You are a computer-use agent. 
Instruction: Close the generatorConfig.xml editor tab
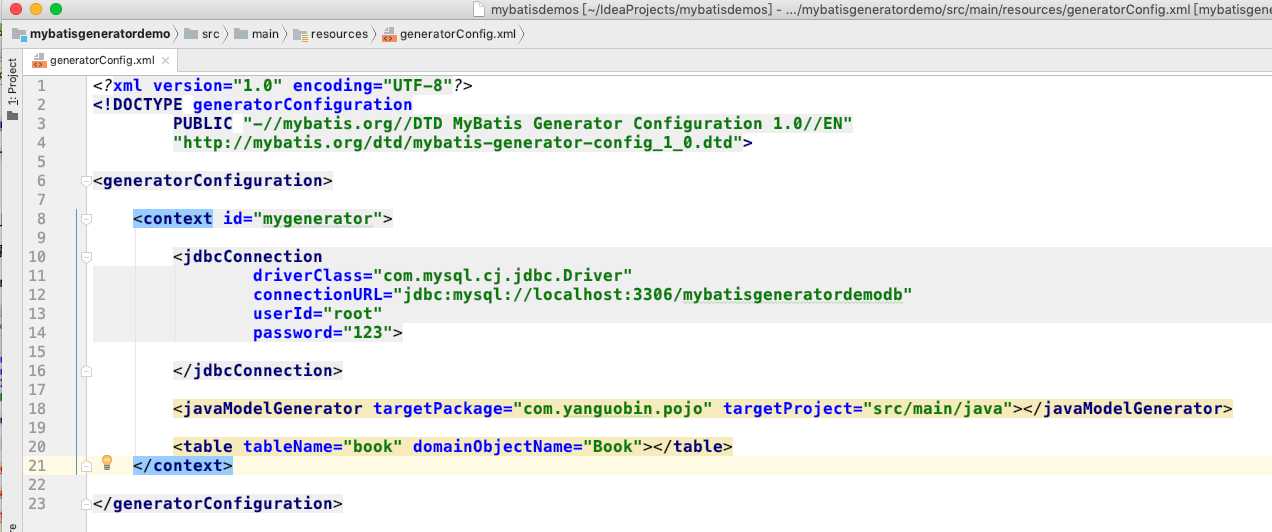(x=166, y=60)
